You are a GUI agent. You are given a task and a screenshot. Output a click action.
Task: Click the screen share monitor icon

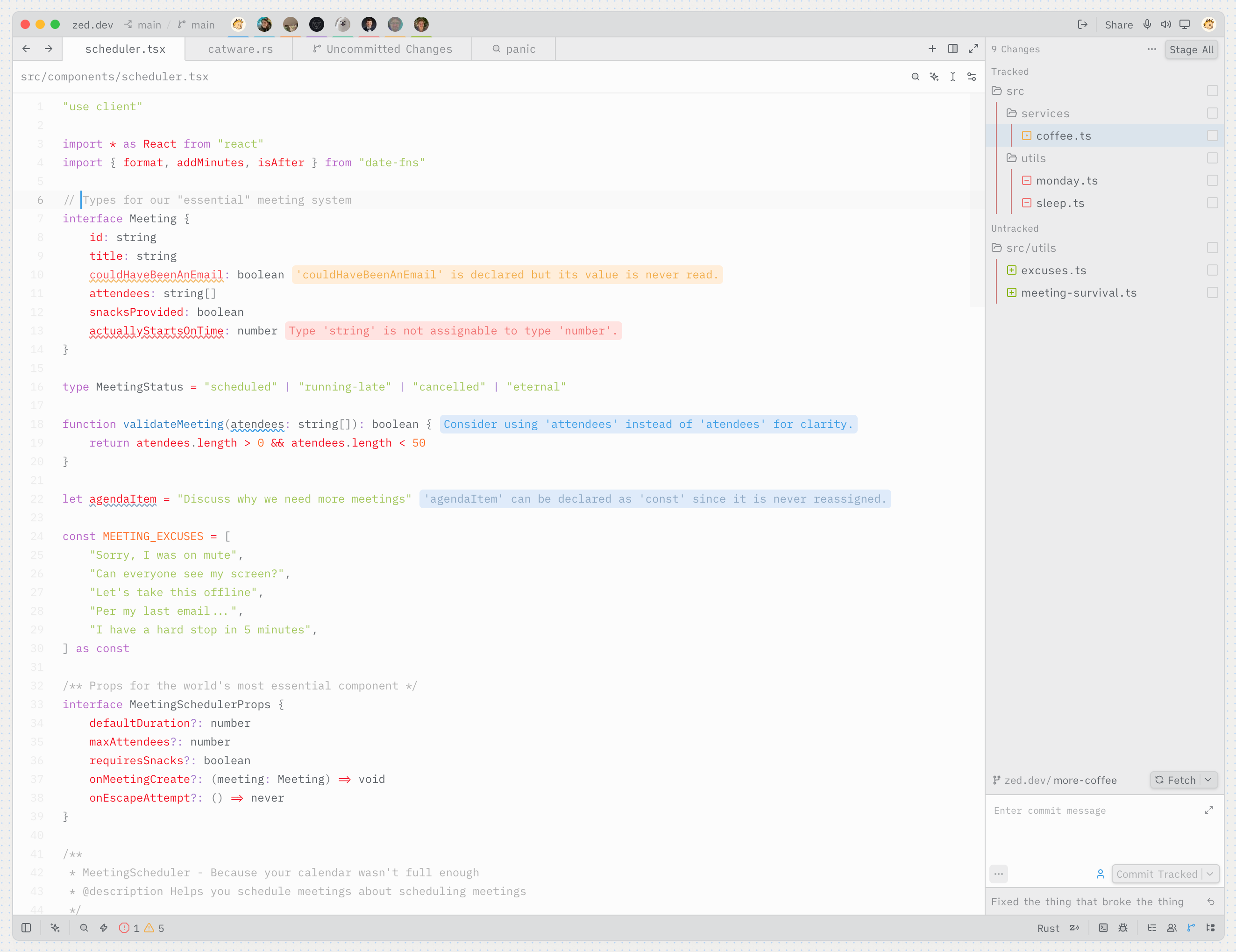pyautogui.click(x=1185, y=24)
